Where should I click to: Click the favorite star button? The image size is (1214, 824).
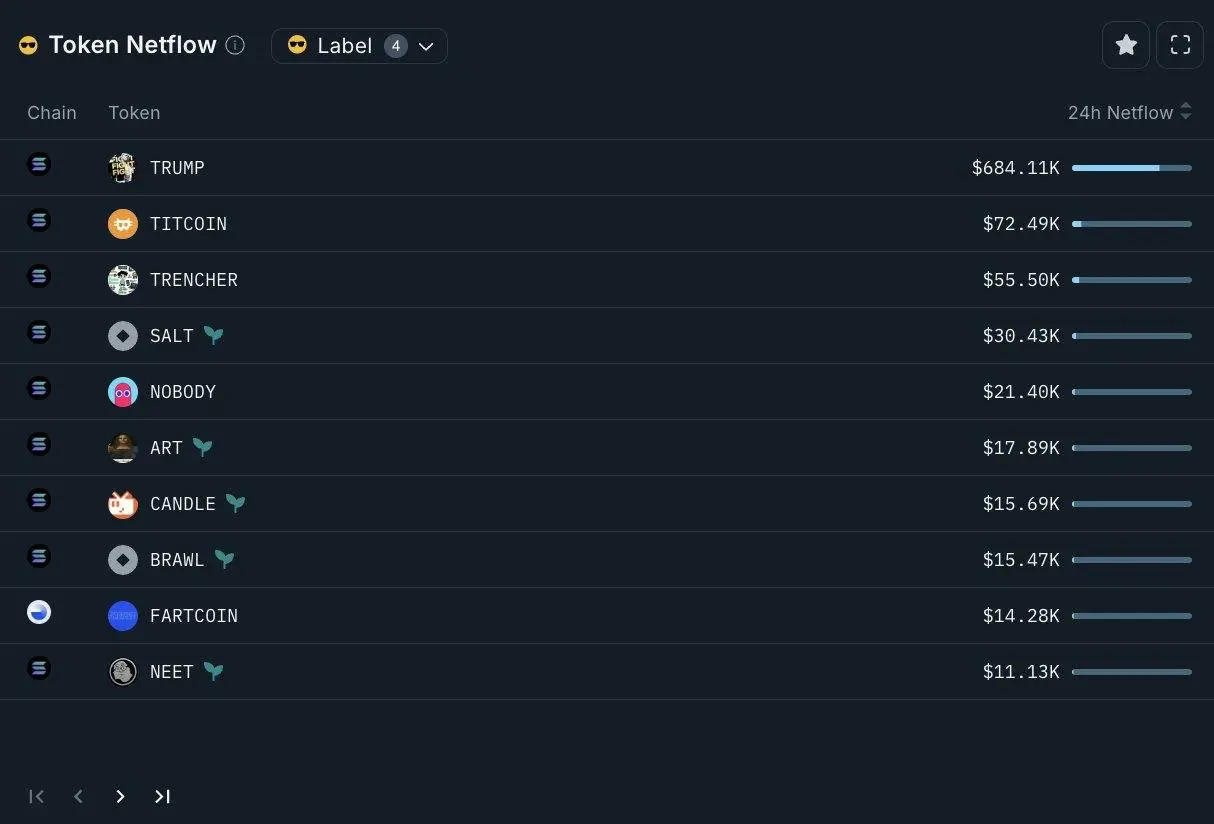(x=1126, y=45)
